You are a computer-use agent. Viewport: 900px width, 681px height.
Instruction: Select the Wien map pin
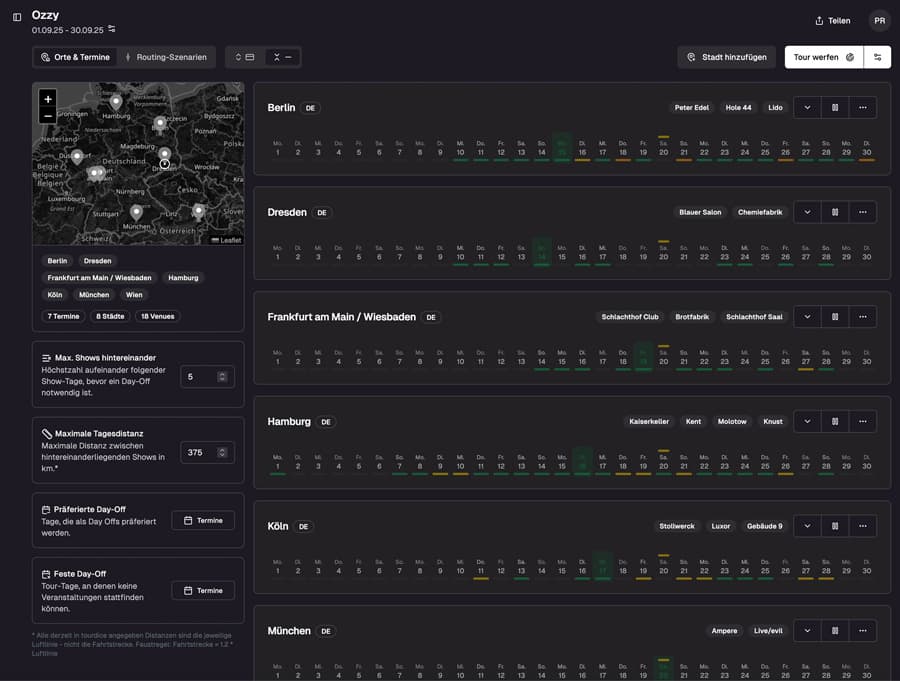(x=199, y=211)
